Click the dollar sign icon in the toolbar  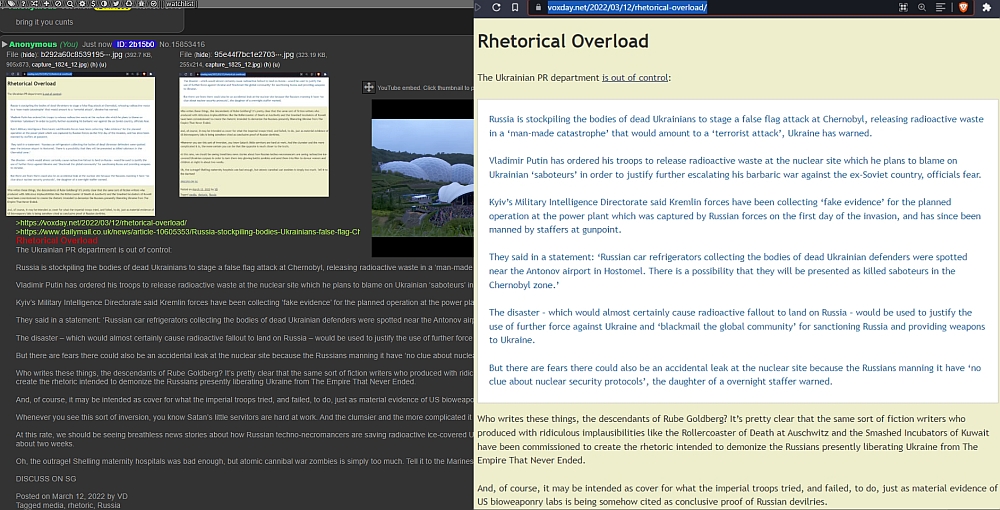(x=93, y=3)
